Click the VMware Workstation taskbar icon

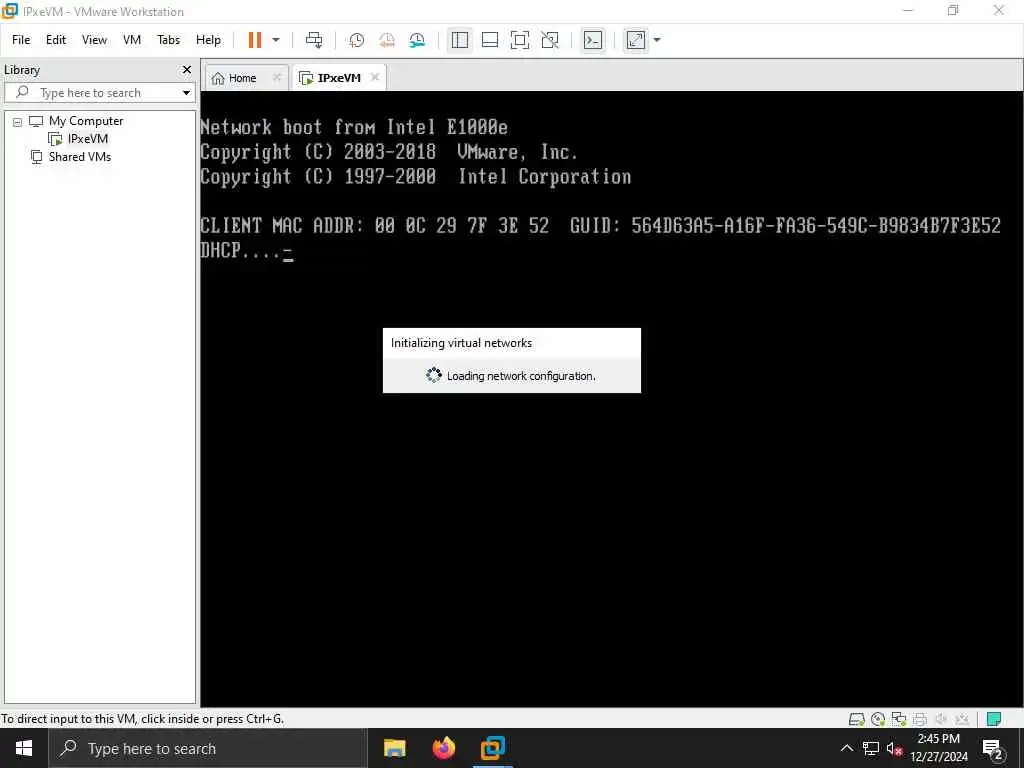pos(492,748)
